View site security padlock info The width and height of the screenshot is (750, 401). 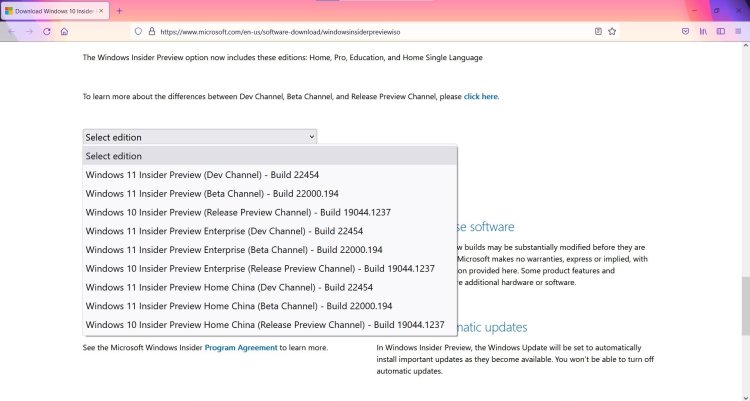[x=152, y=32]
